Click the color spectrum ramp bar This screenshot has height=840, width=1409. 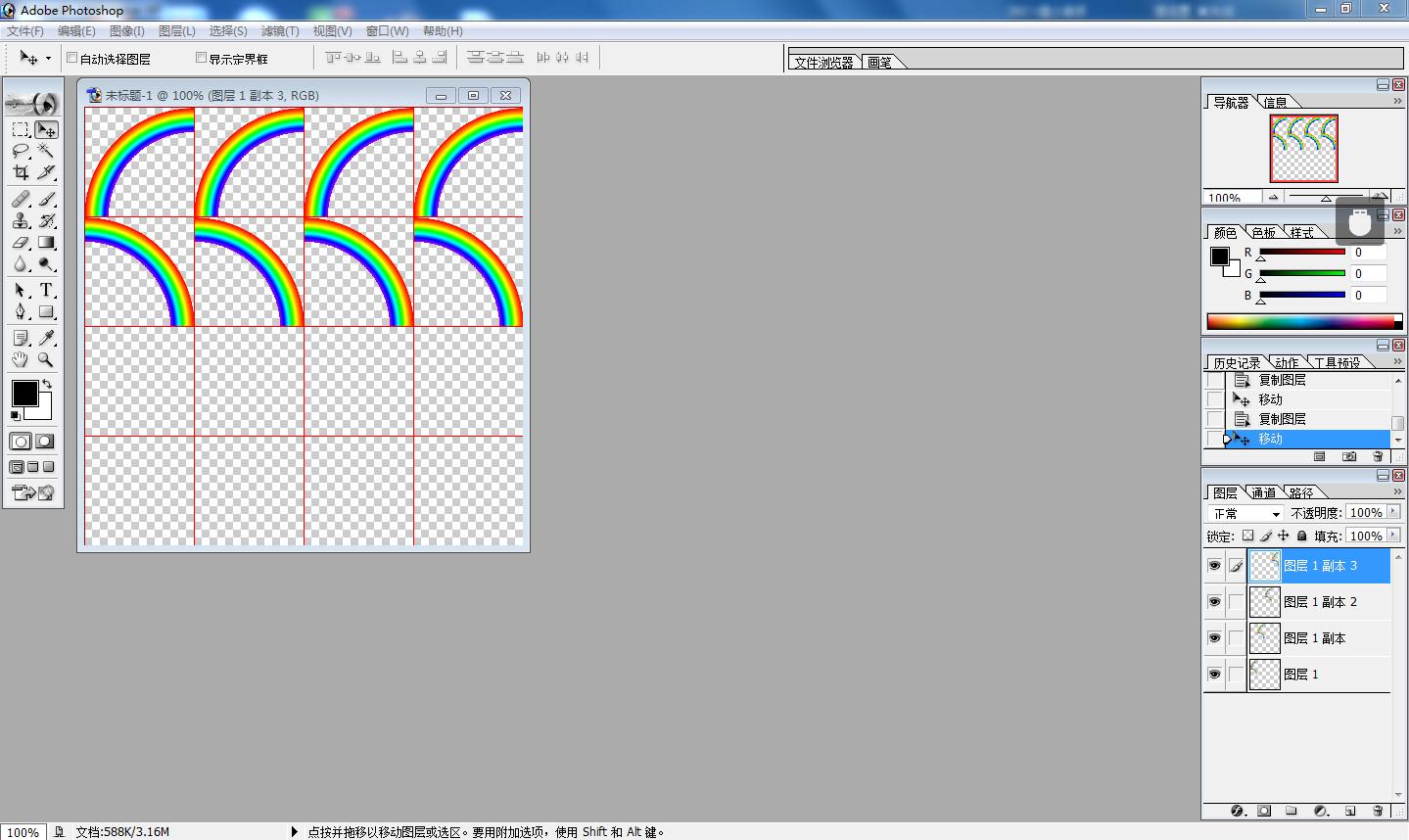(1304, 321)
